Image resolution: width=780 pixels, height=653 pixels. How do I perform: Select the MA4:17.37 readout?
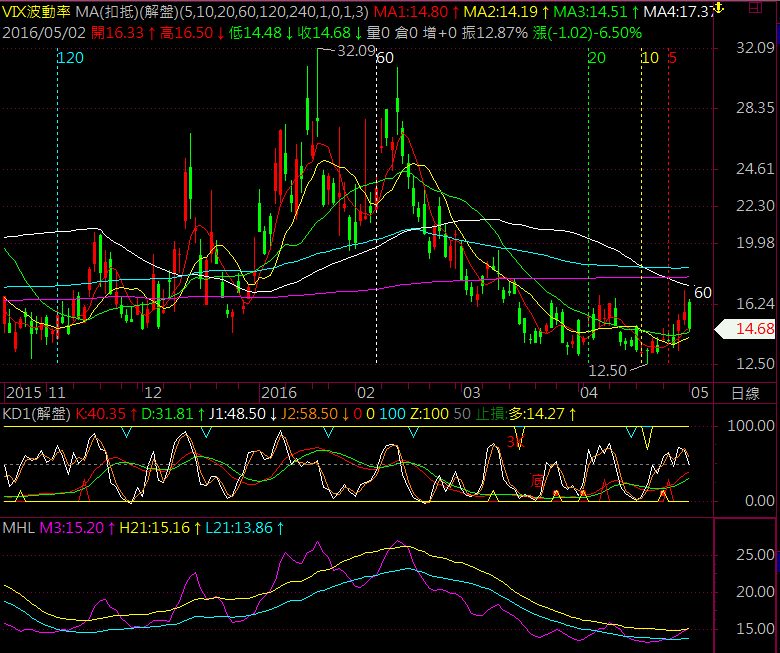[x=679, y=11]
